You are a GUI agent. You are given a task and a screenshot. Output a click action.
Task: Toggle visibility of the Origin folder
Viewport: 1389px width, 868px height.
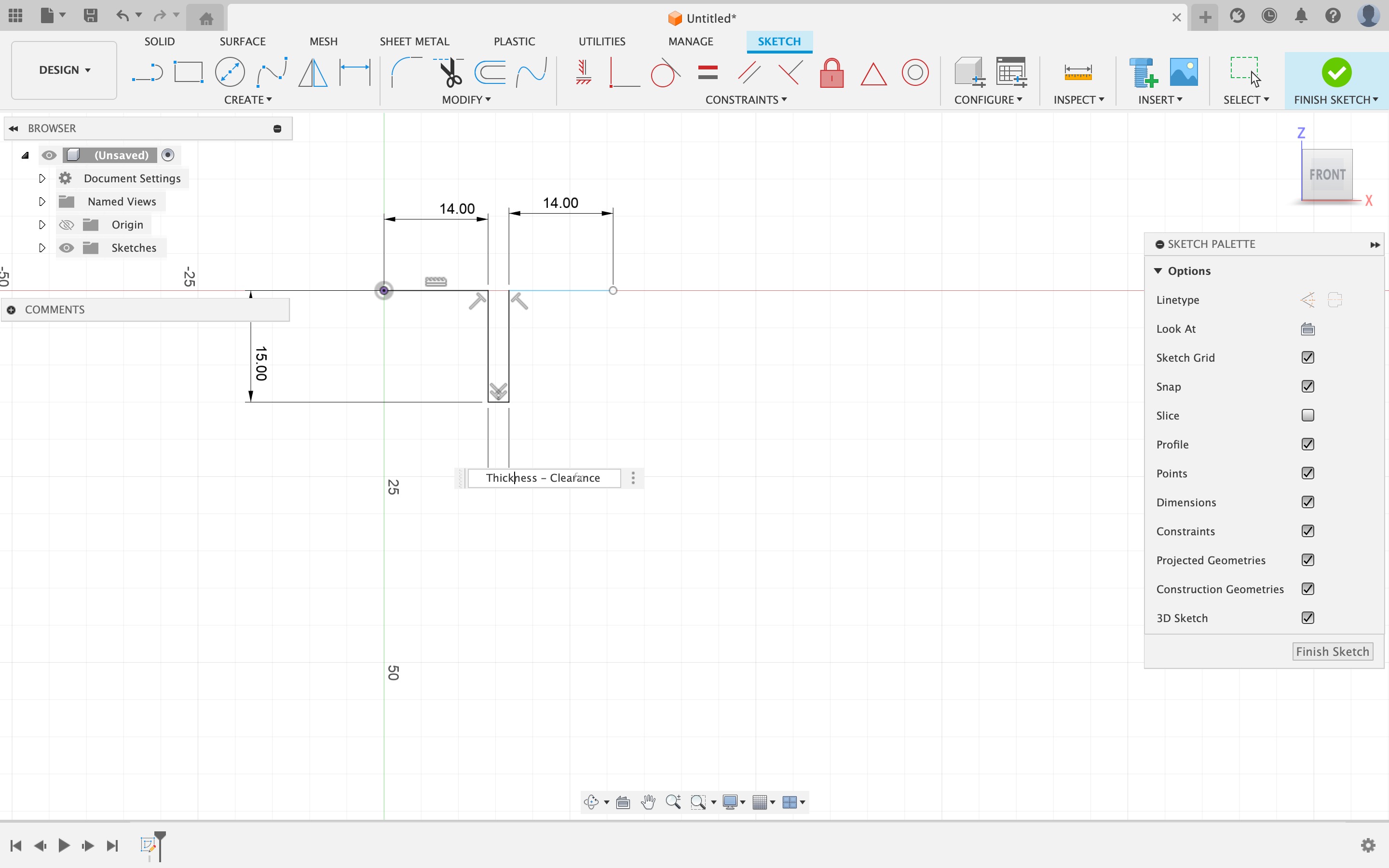coord(67,225)
